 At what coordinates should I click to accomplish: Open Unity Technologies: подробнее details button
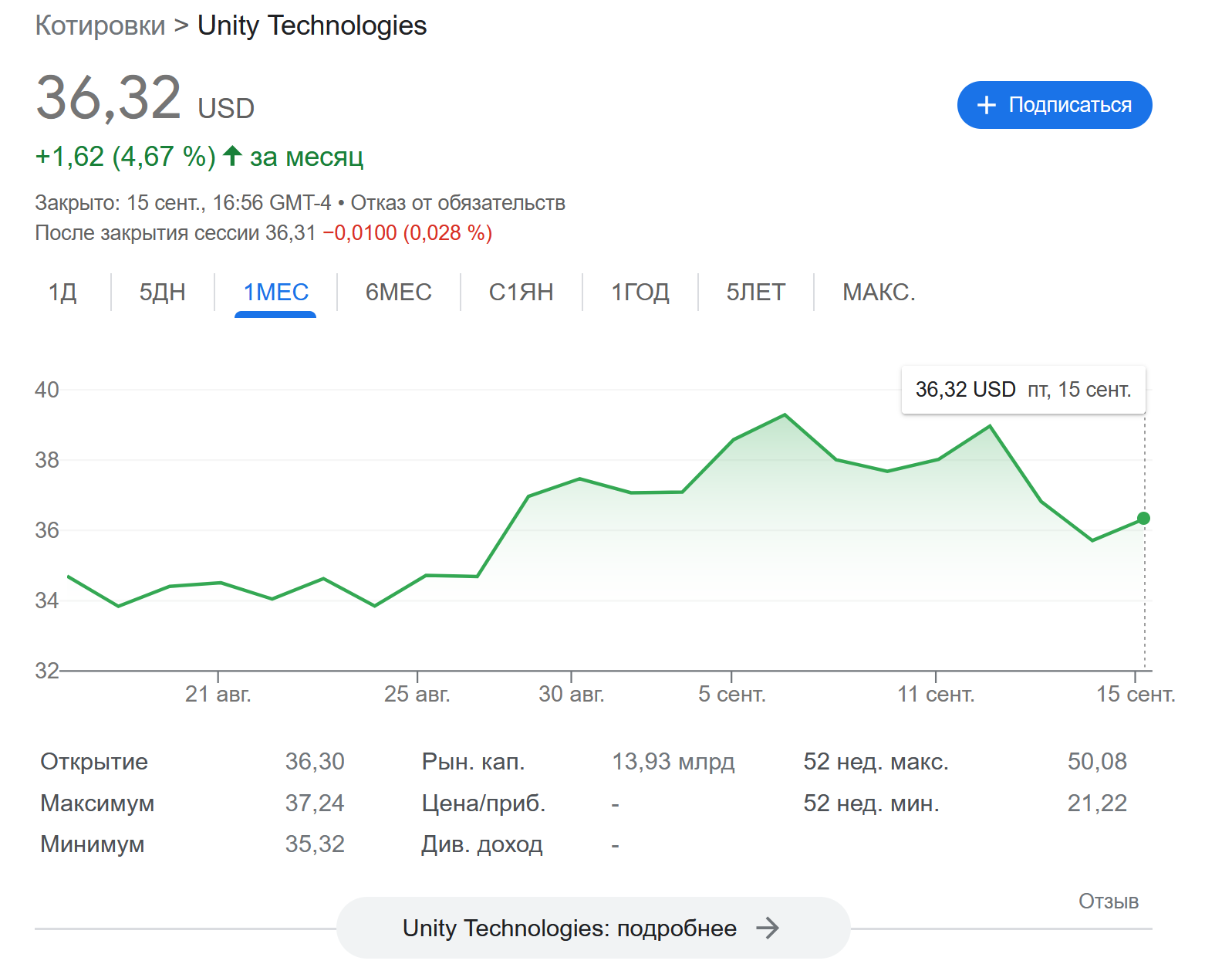click(593, 928)
